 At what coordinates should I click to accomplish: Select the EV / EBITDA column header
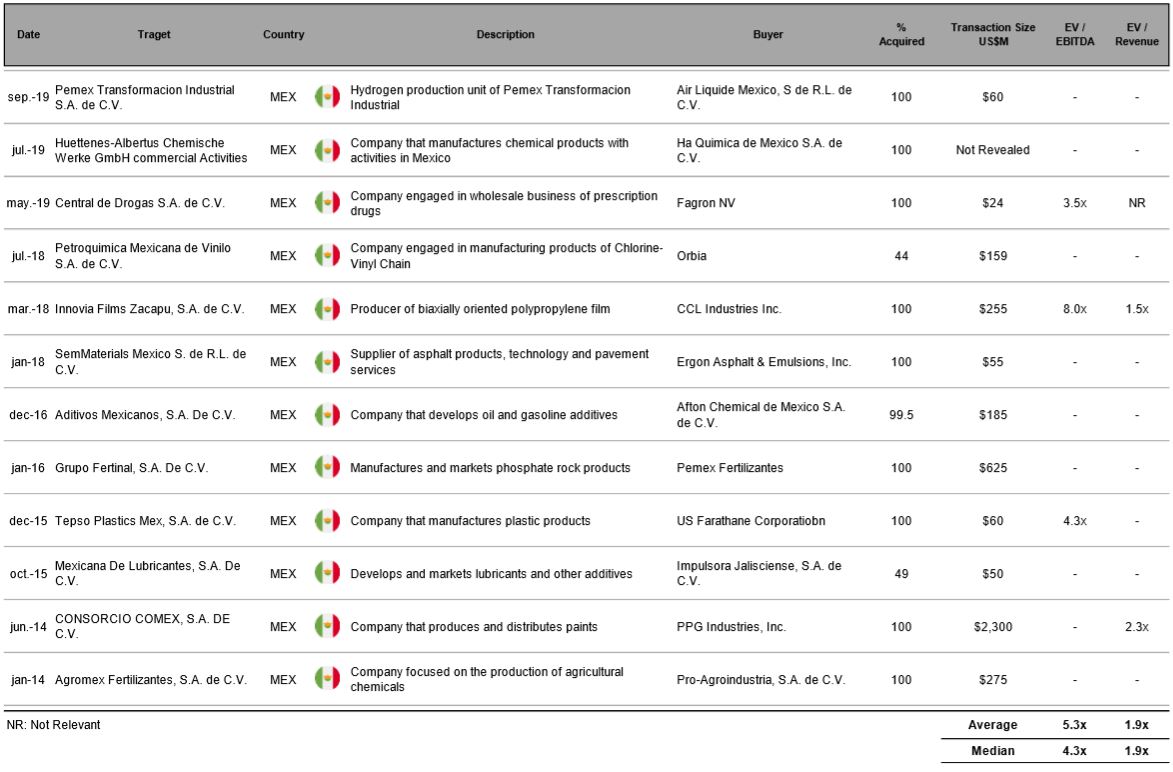point(1075,34)
